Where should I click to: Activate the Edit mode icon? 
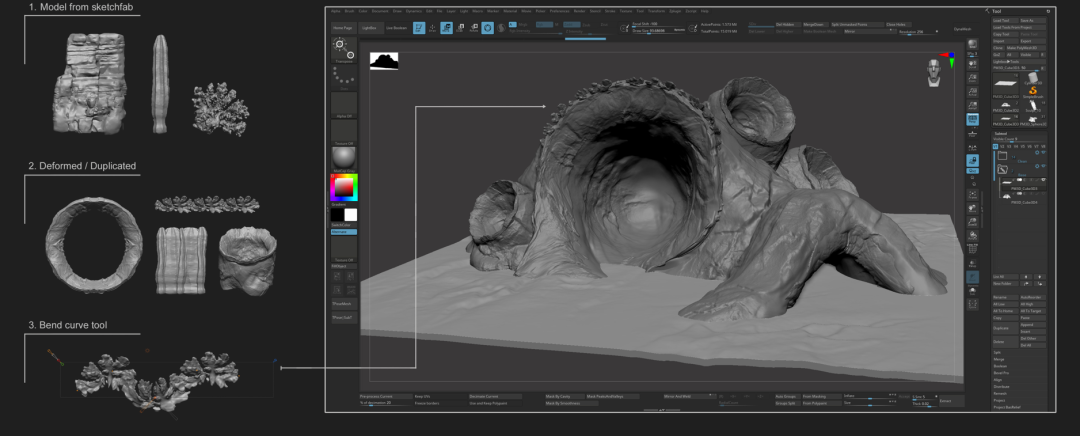click(x=420, y=28)
